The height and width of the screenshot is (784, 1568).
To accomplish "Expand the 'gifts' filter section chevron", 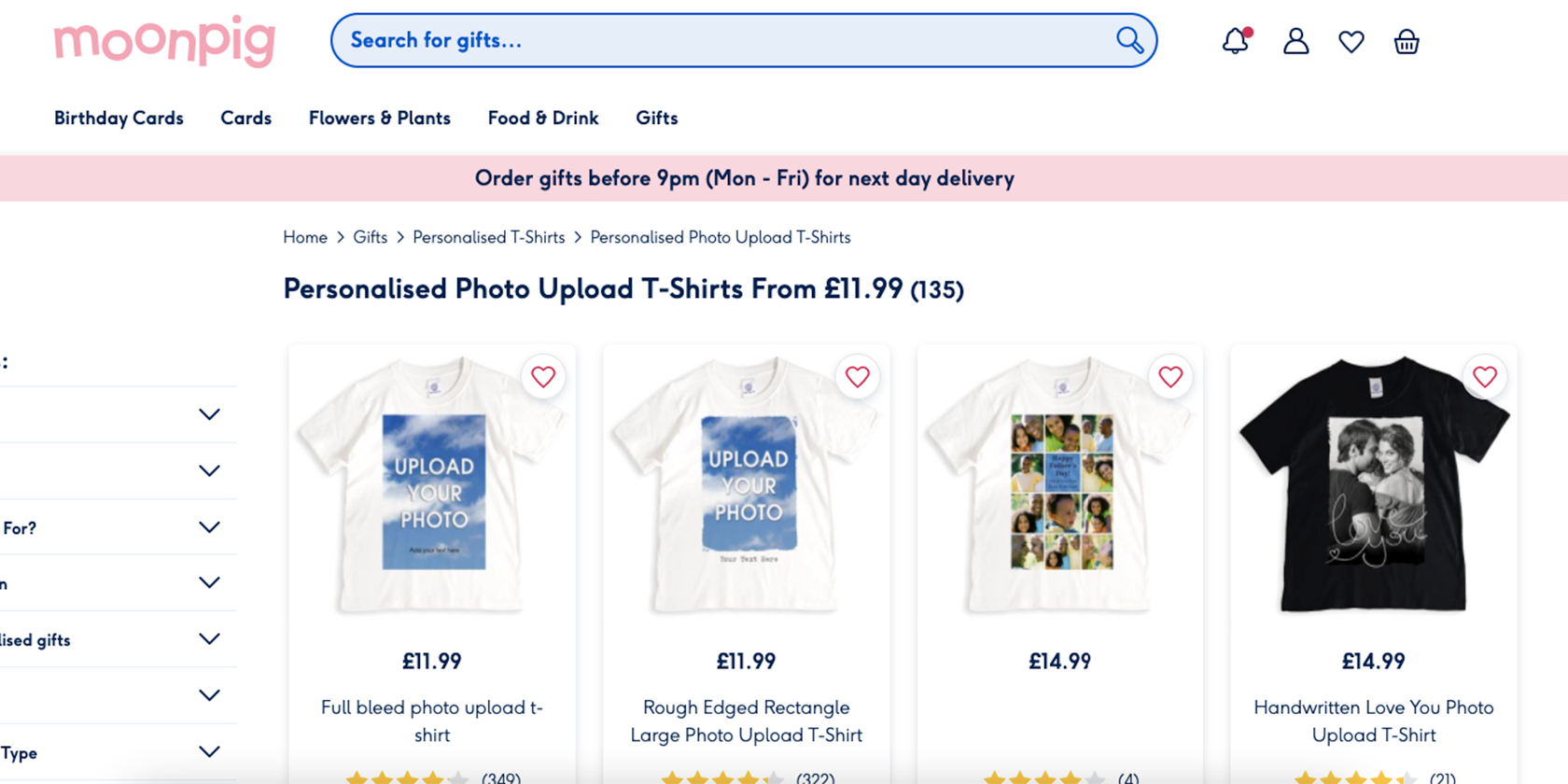I will click(x=209, y=639).
